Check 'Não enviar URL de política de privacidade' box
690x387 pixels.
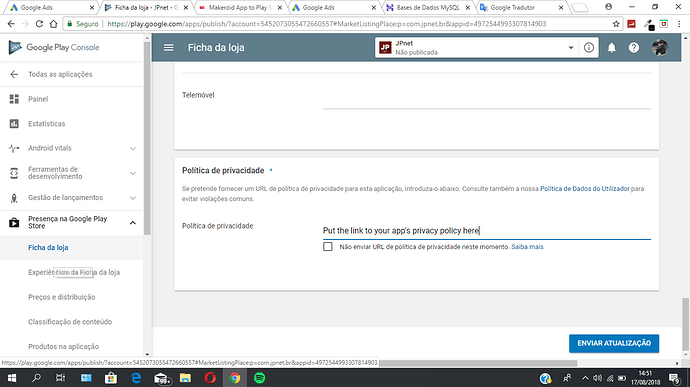(328, 247)
